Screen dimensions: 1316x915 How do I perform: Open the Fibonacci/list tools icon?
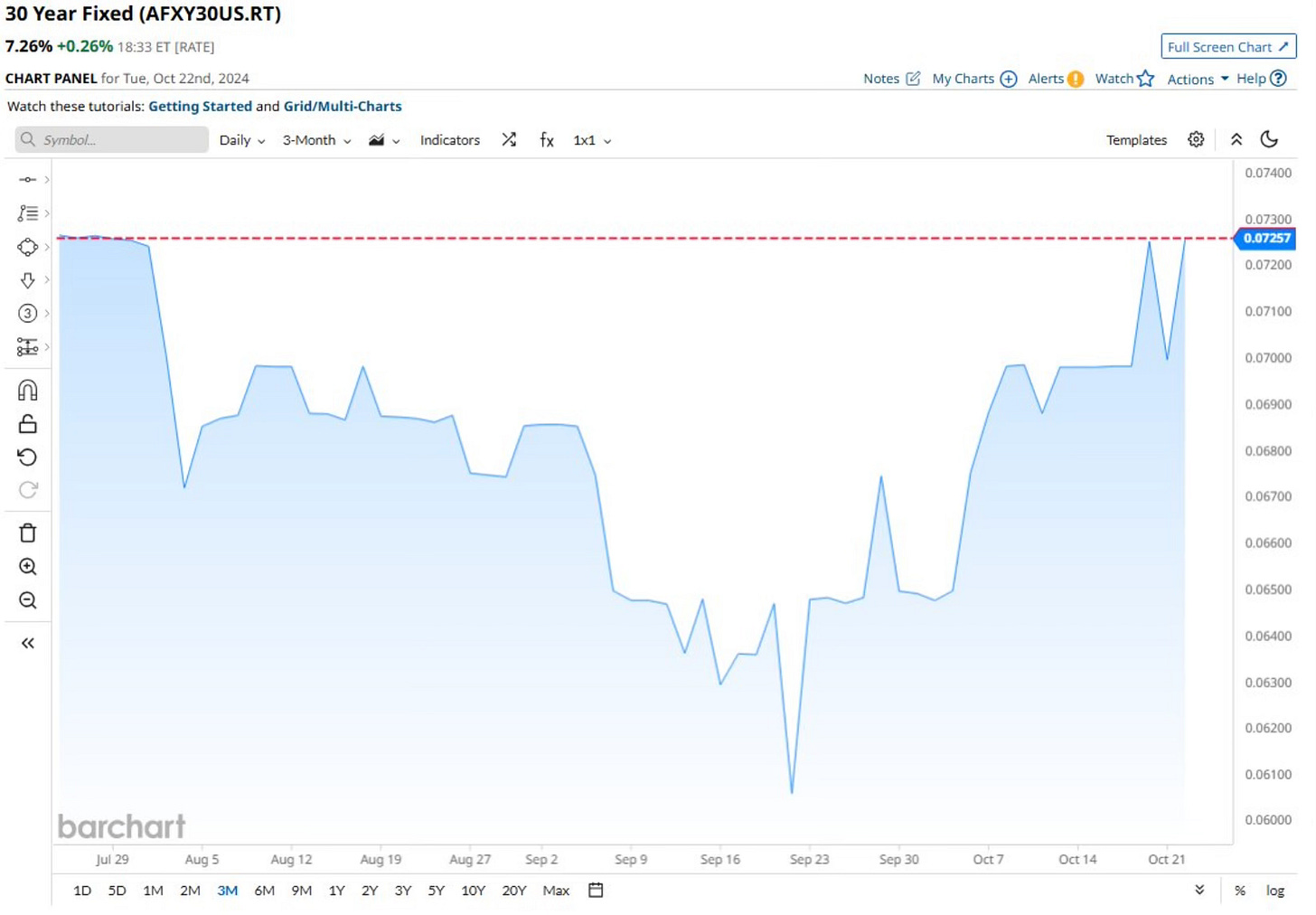(28, 213)
